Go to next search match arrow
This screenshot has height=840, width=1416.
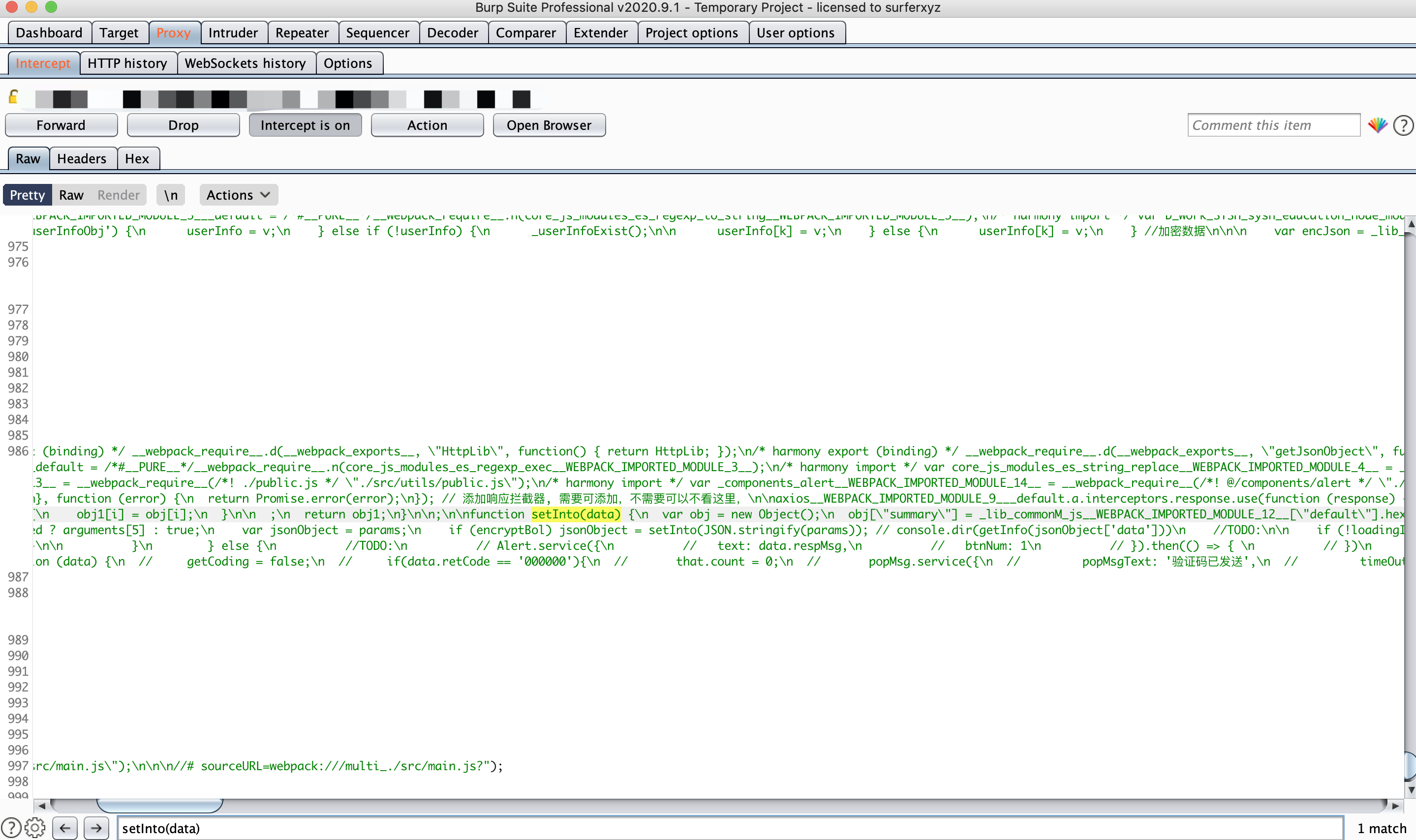click(x=96, y=828)
